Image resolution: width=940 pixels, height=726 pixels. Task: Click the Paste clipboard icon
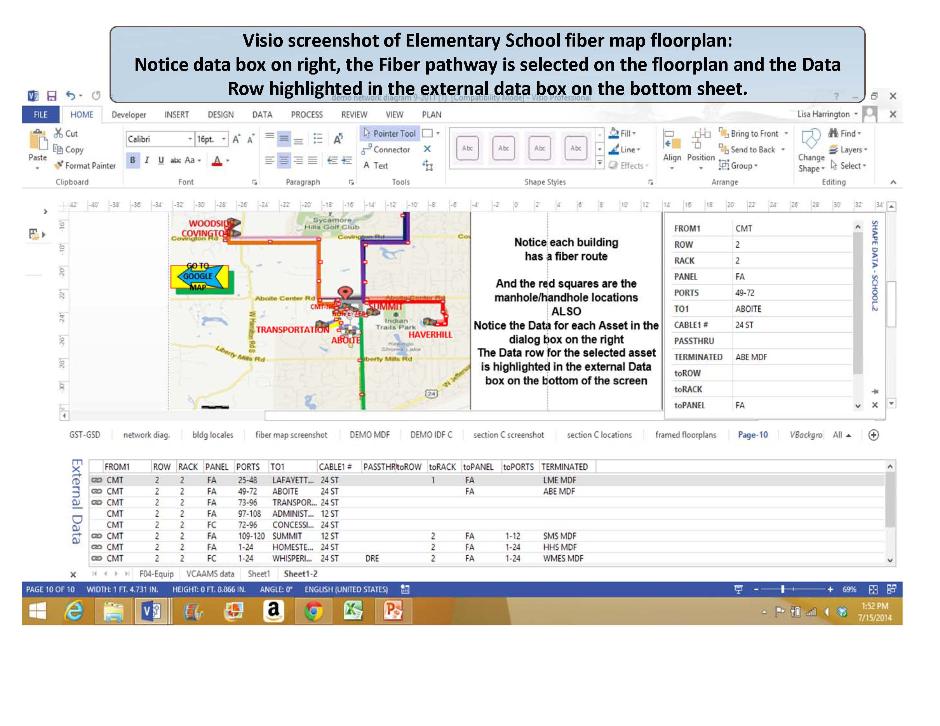[38, 141]
